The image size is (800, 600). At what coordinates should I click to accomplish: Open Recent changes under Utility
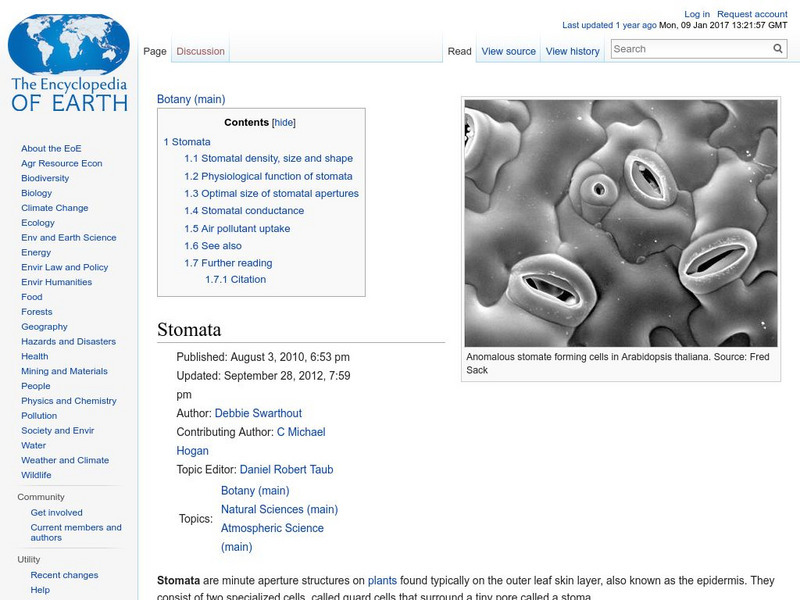(64, 574)
